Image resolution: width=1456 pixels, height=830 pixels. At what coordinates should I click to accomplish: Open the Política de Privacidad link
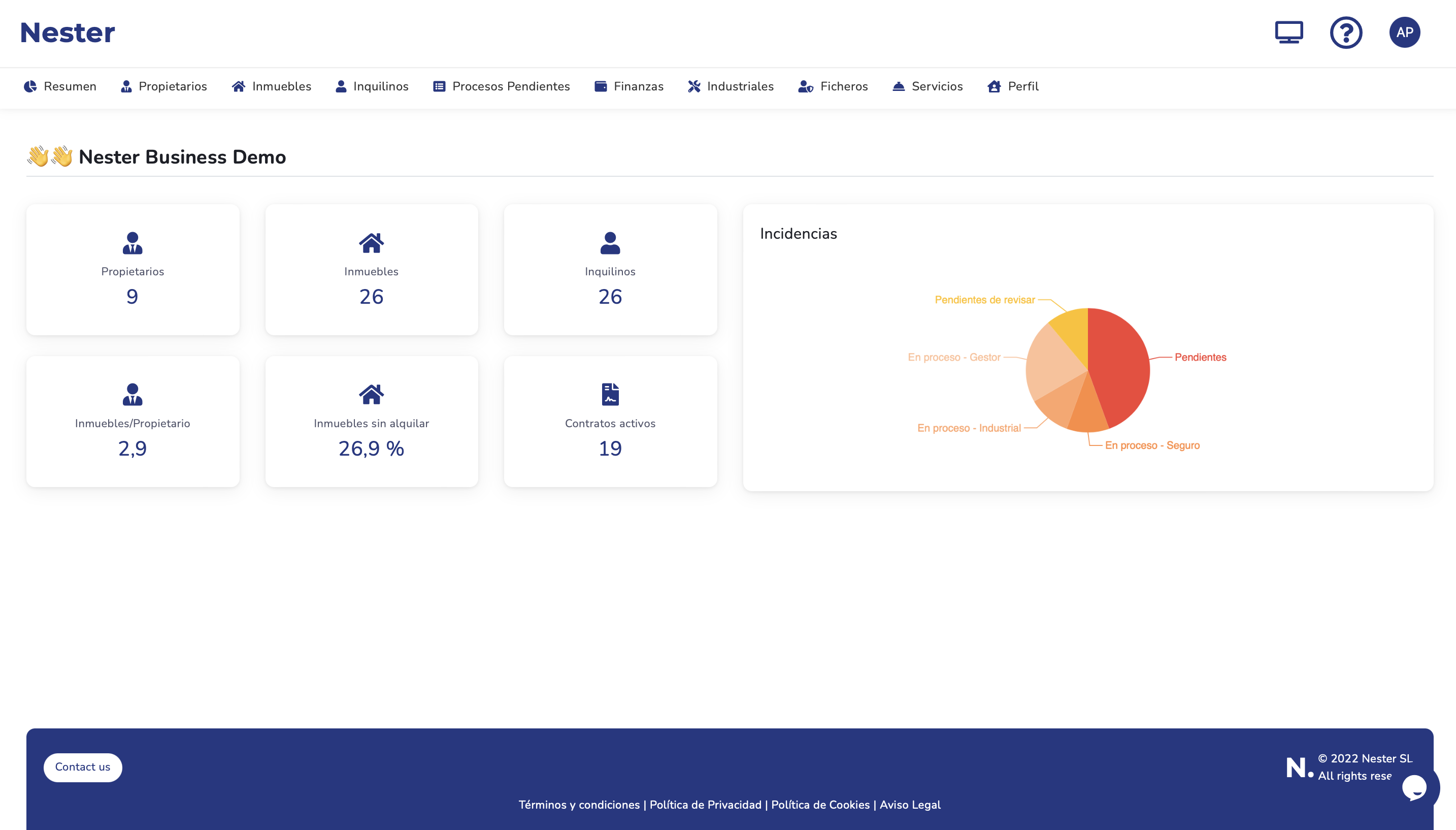coord(705,804)
